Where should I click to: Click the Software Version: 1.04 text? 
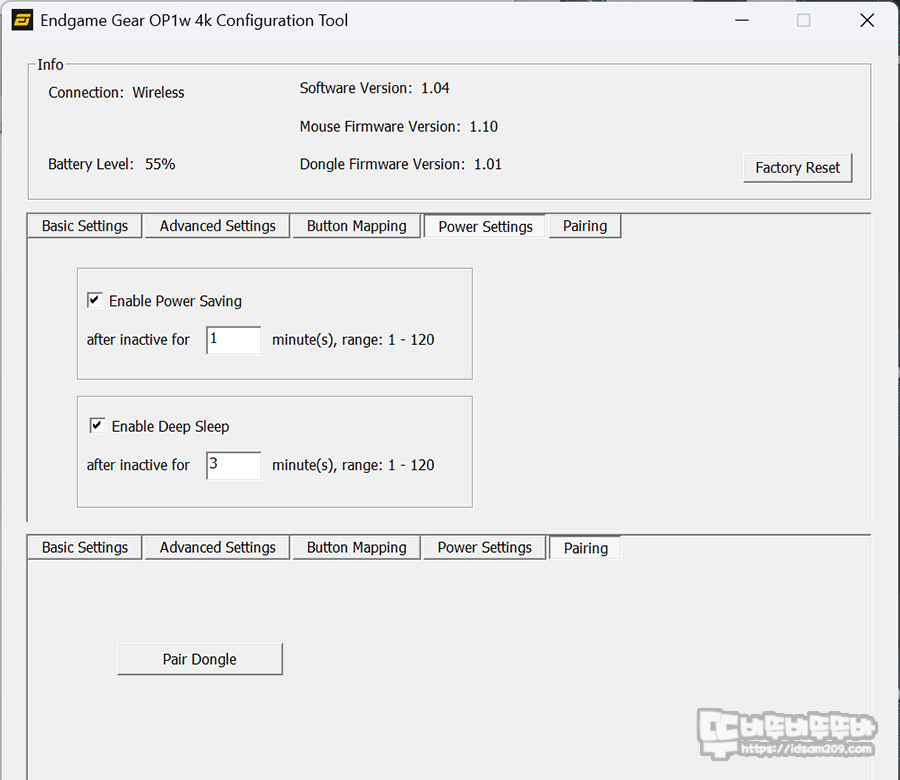(x=374, y=88)
